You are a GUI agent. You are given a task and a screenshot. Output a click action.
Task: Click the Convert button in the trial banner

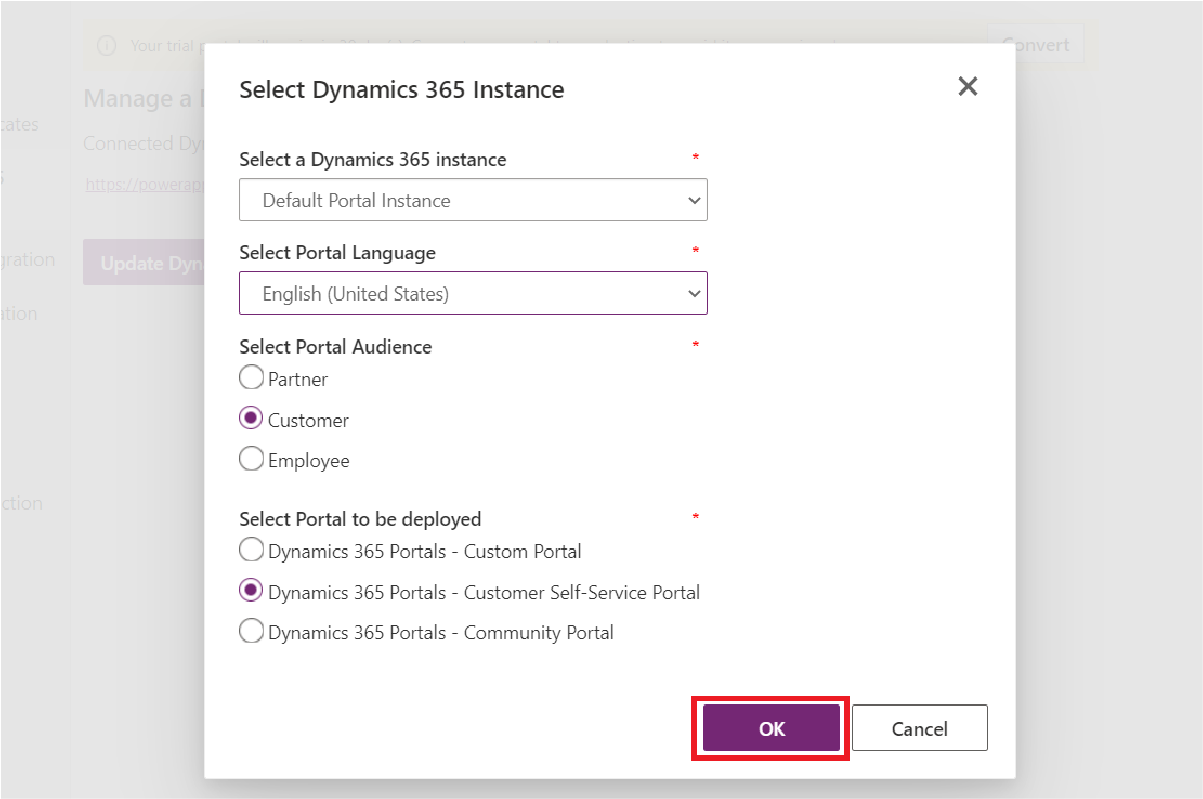pyautogui.click(x=1035, y=45)
